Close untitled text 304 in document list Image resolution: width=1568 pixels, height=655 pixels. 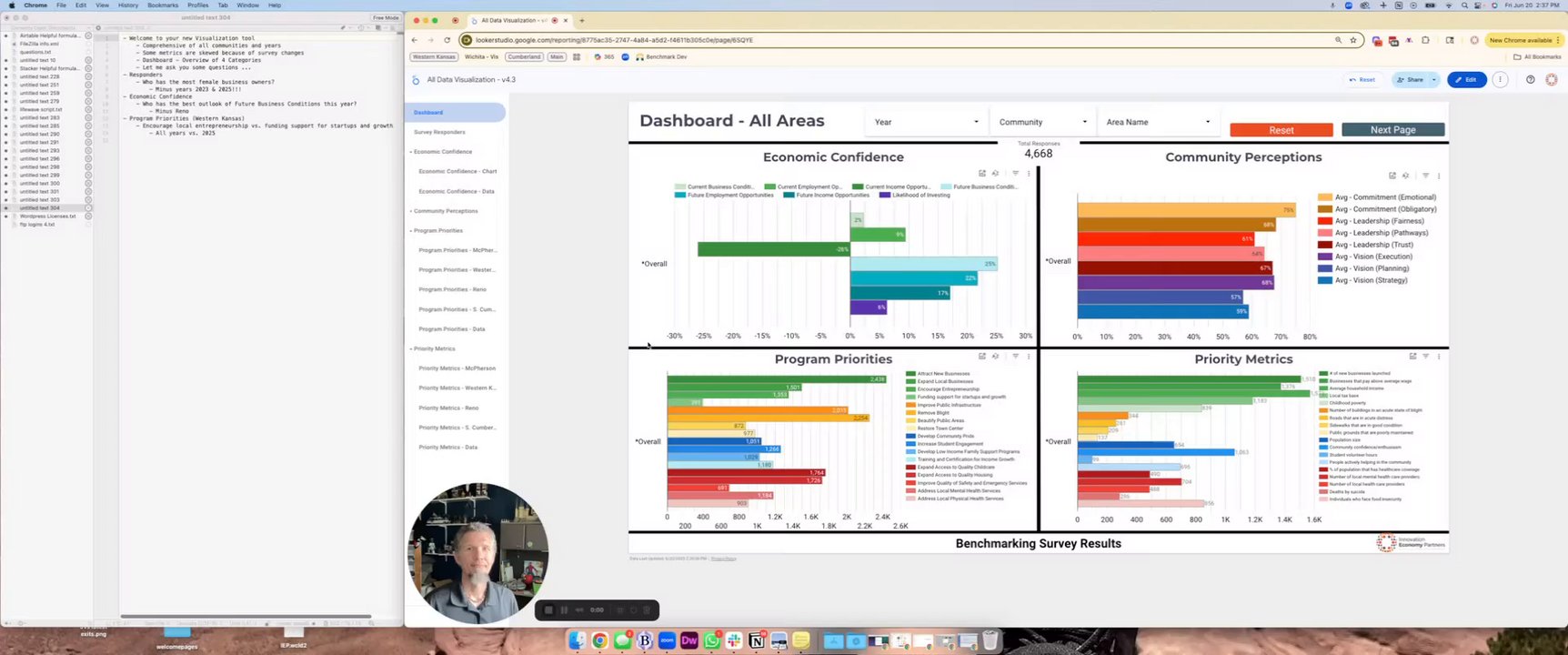point(88,208)
